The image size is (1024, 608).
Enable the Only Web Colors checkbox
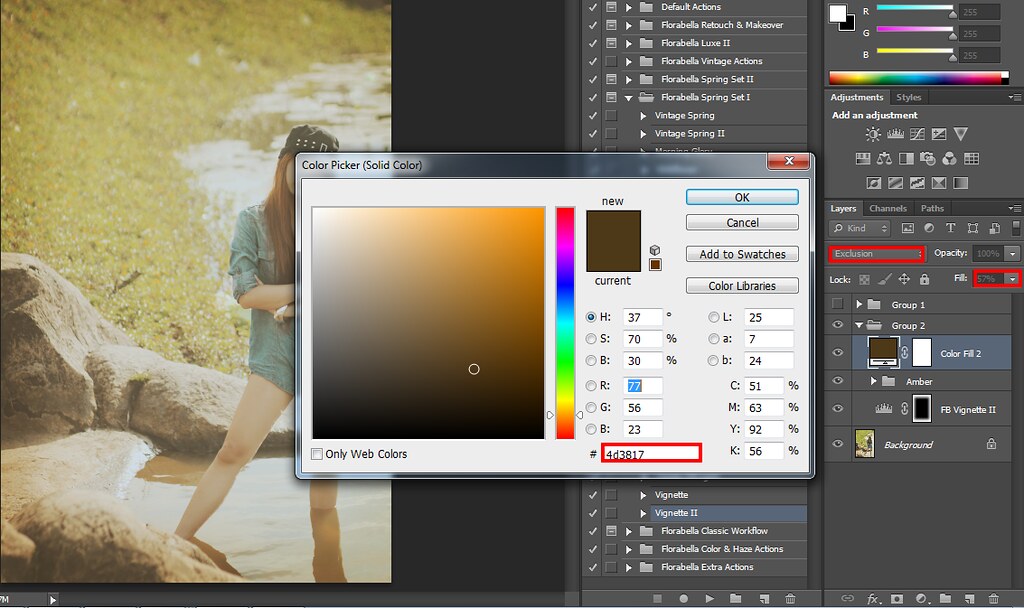click(317, 454)
